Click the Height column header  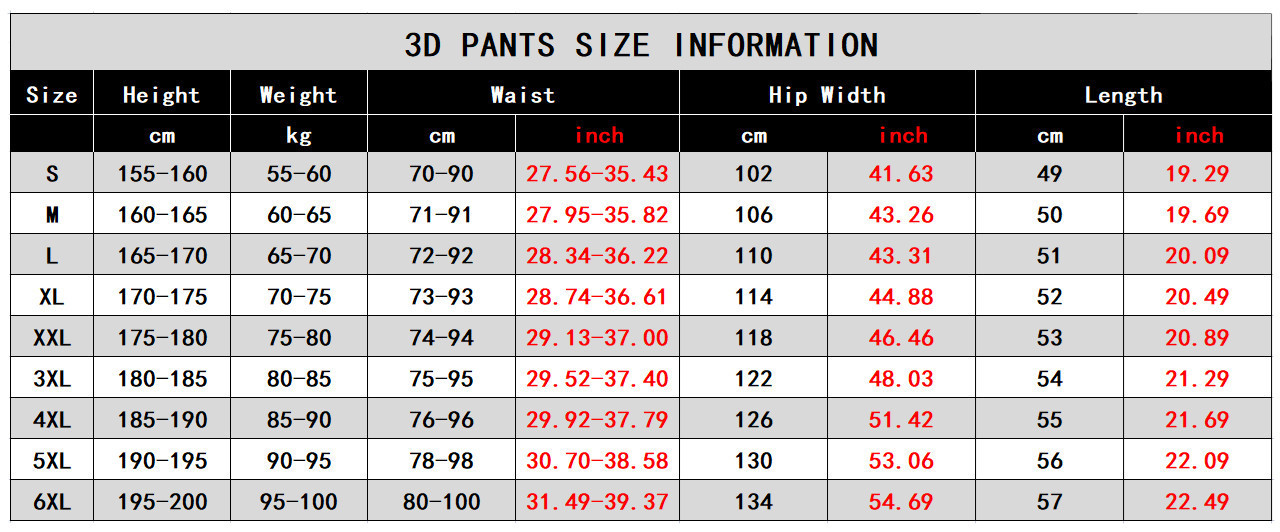161,95
